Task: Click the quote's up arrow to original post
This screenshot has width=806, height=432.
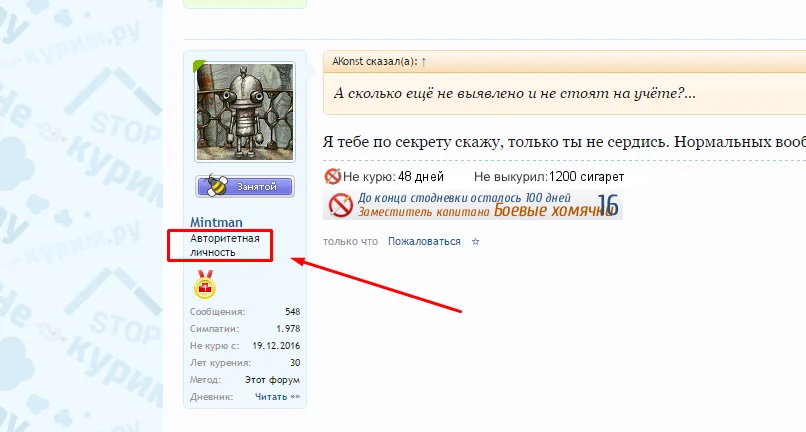Action: coord(424,62)
